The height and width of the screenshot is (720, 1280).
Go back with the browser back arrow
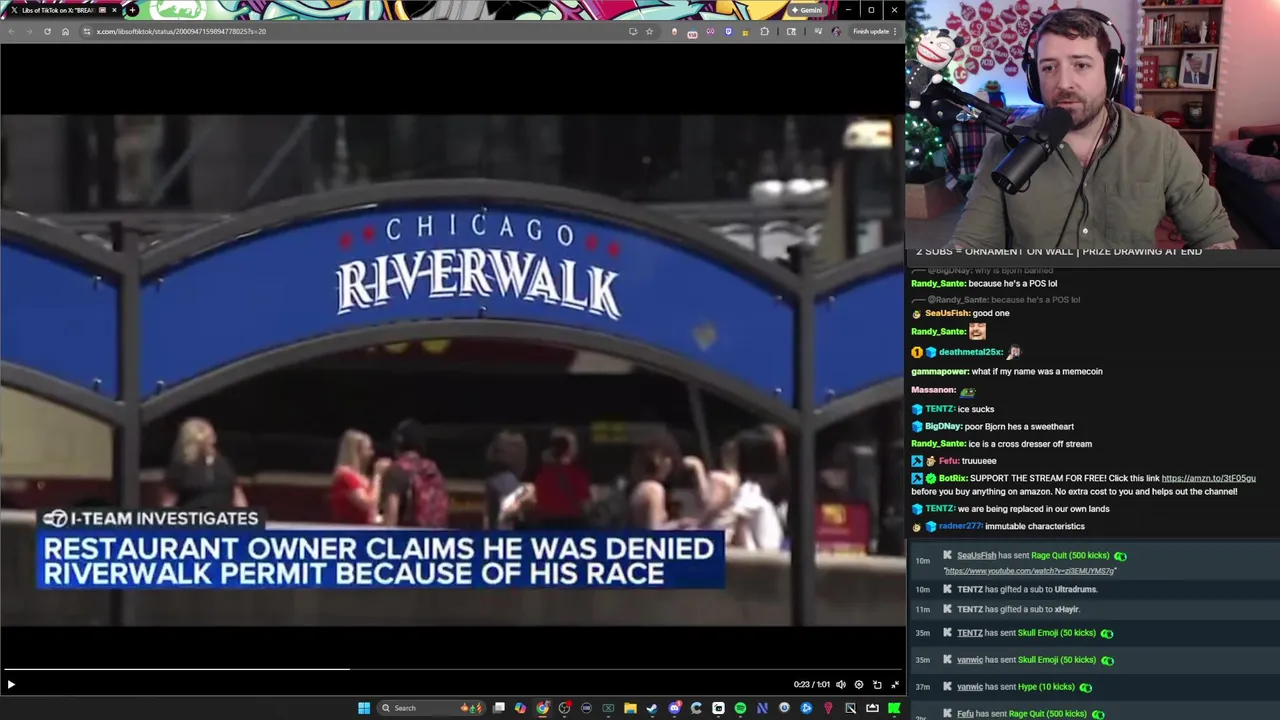(11, 31)
